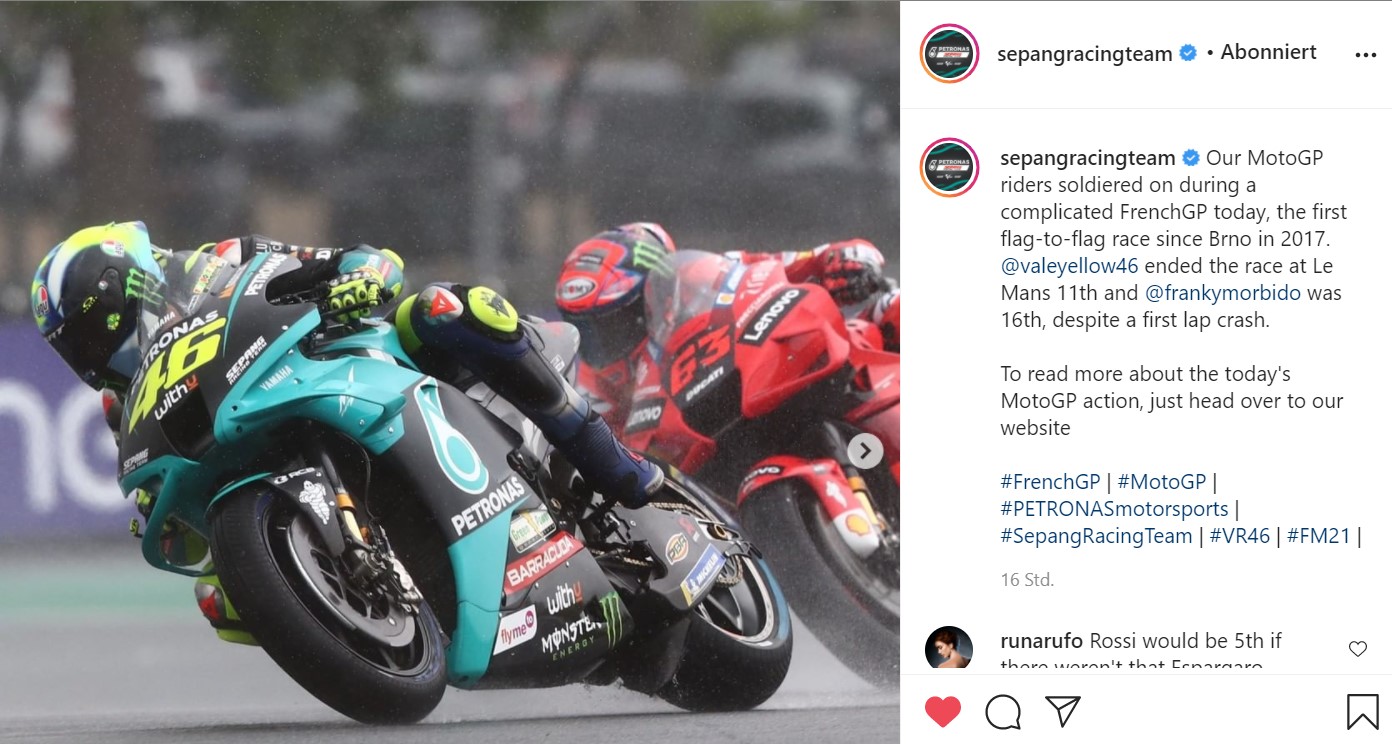
Task: Click the Abonniert following button
Action: (x=1268, y=52)
